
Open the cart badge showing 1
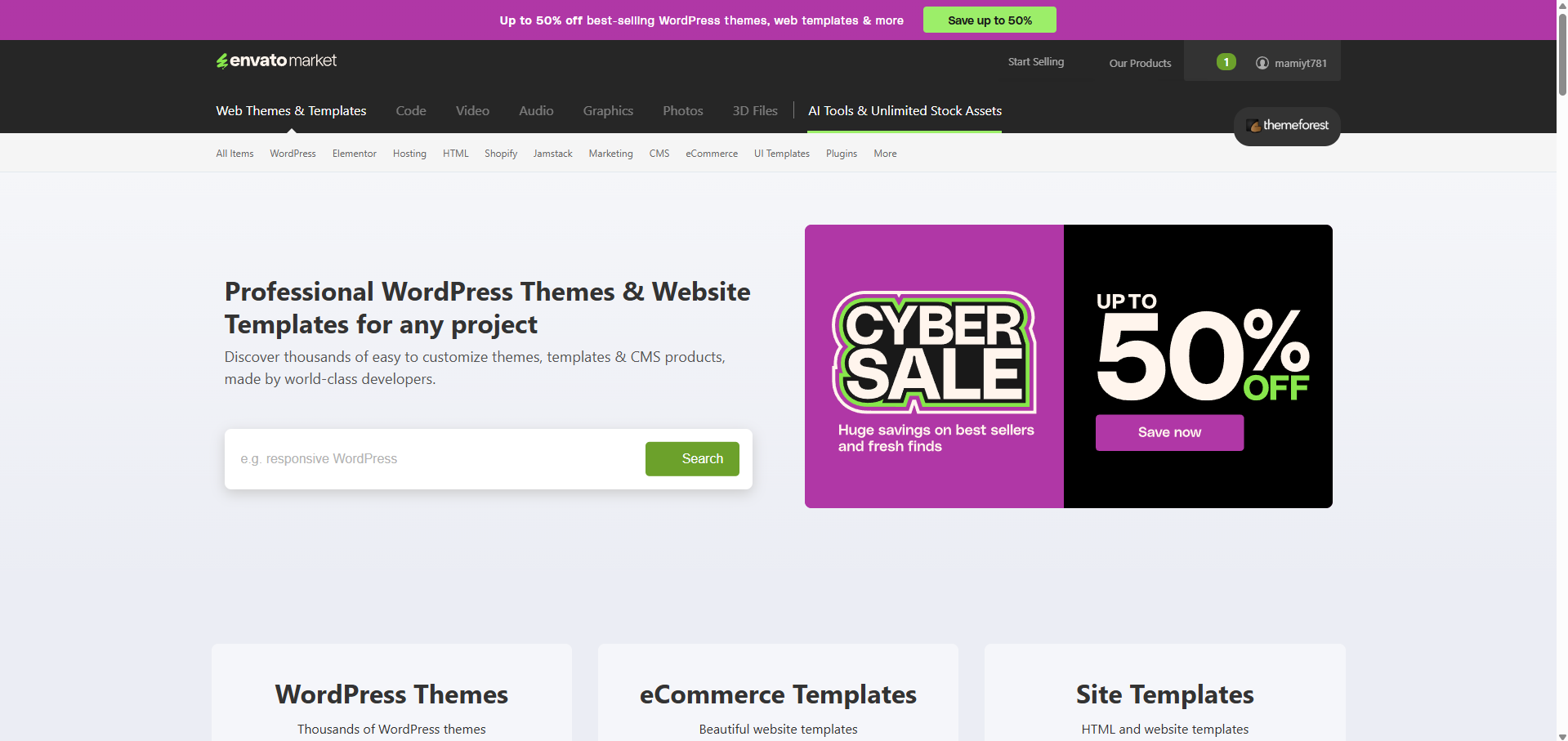point(1226,62)
